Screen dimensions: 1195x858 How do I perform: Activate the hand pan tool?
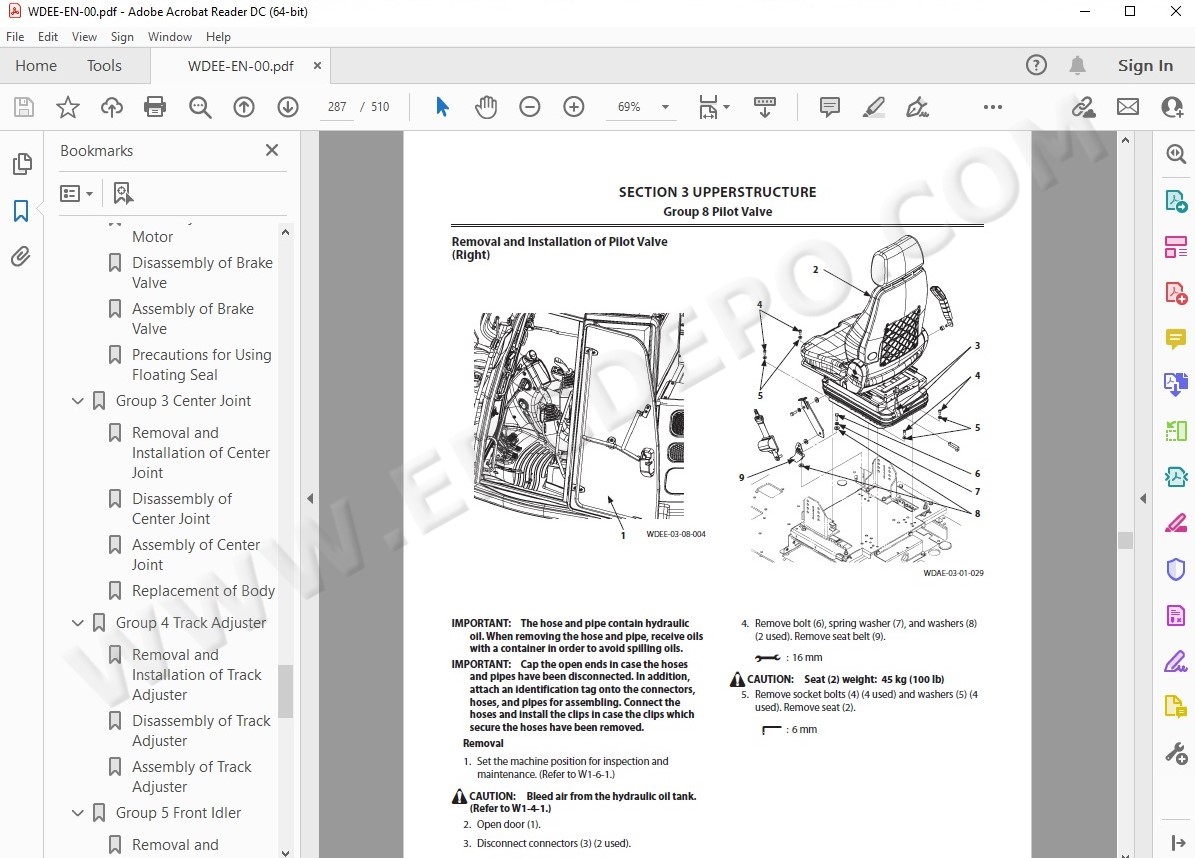pos(485,107)
